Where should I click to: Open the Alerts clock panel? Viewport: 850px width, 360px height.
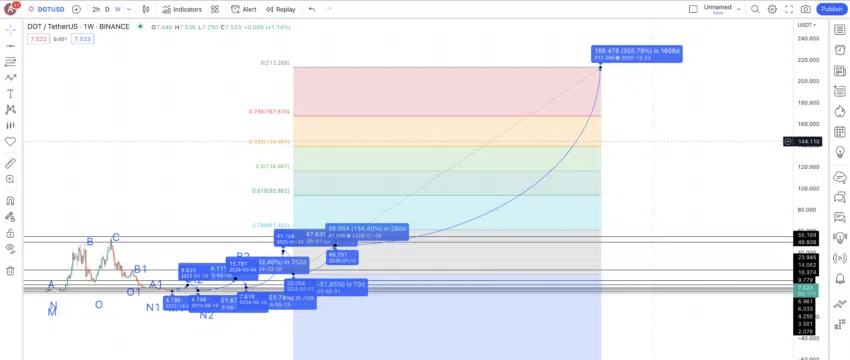click(840, 50)
